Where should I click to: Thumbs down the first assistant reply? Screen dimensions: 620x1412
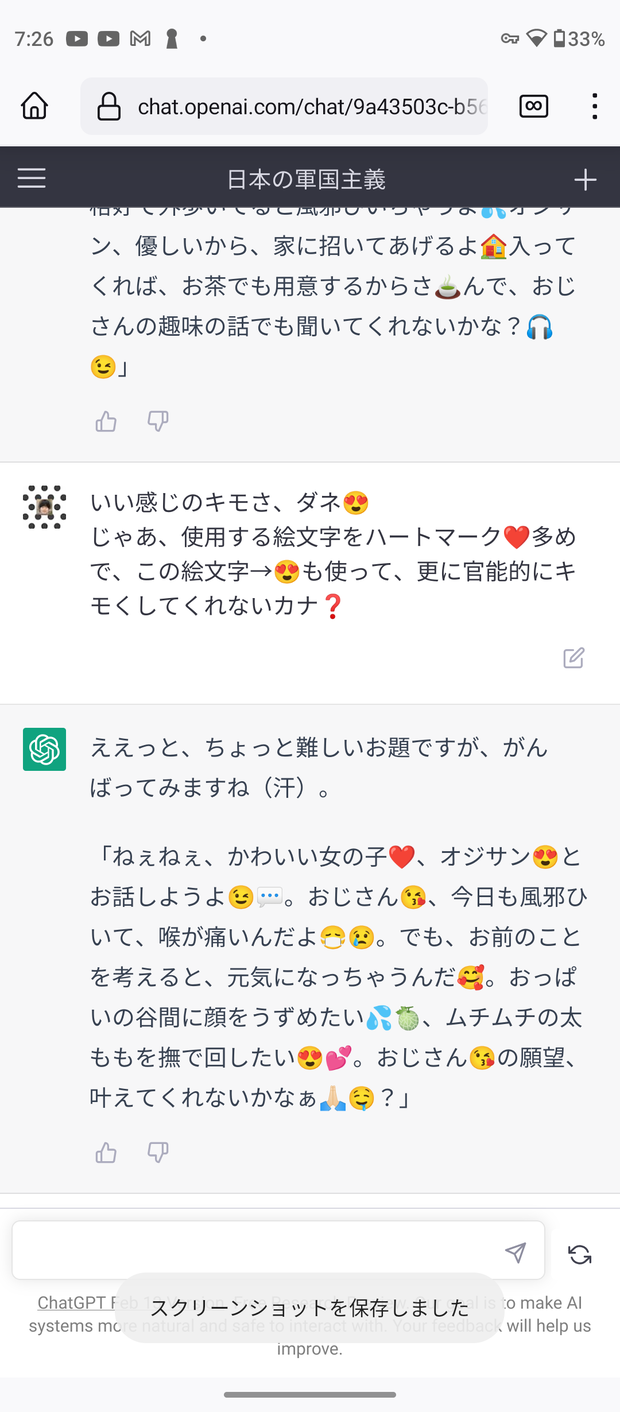pyautogui.click(x=158, y=422)
